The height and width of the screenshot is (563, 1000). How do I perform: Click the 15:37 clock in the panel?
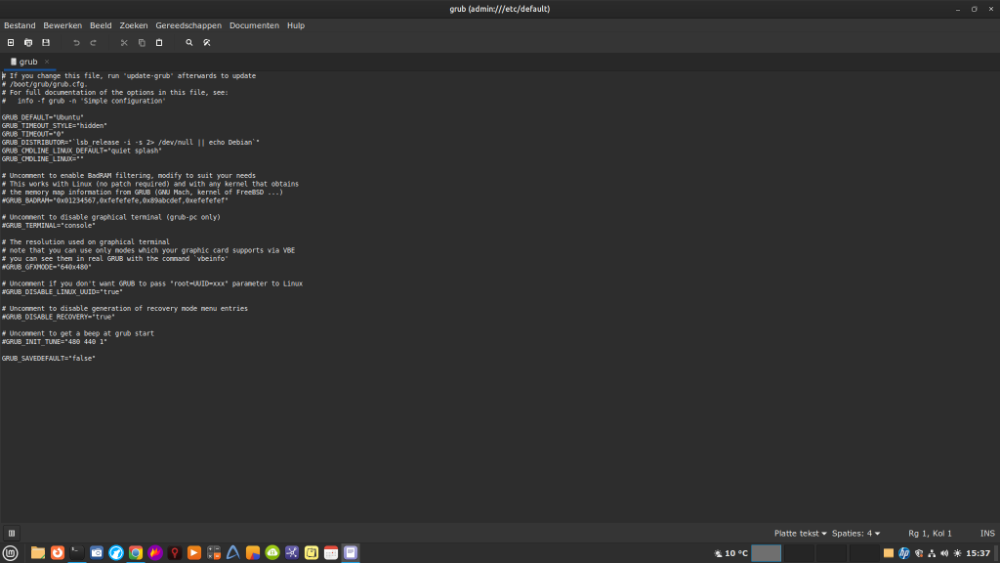978,553
